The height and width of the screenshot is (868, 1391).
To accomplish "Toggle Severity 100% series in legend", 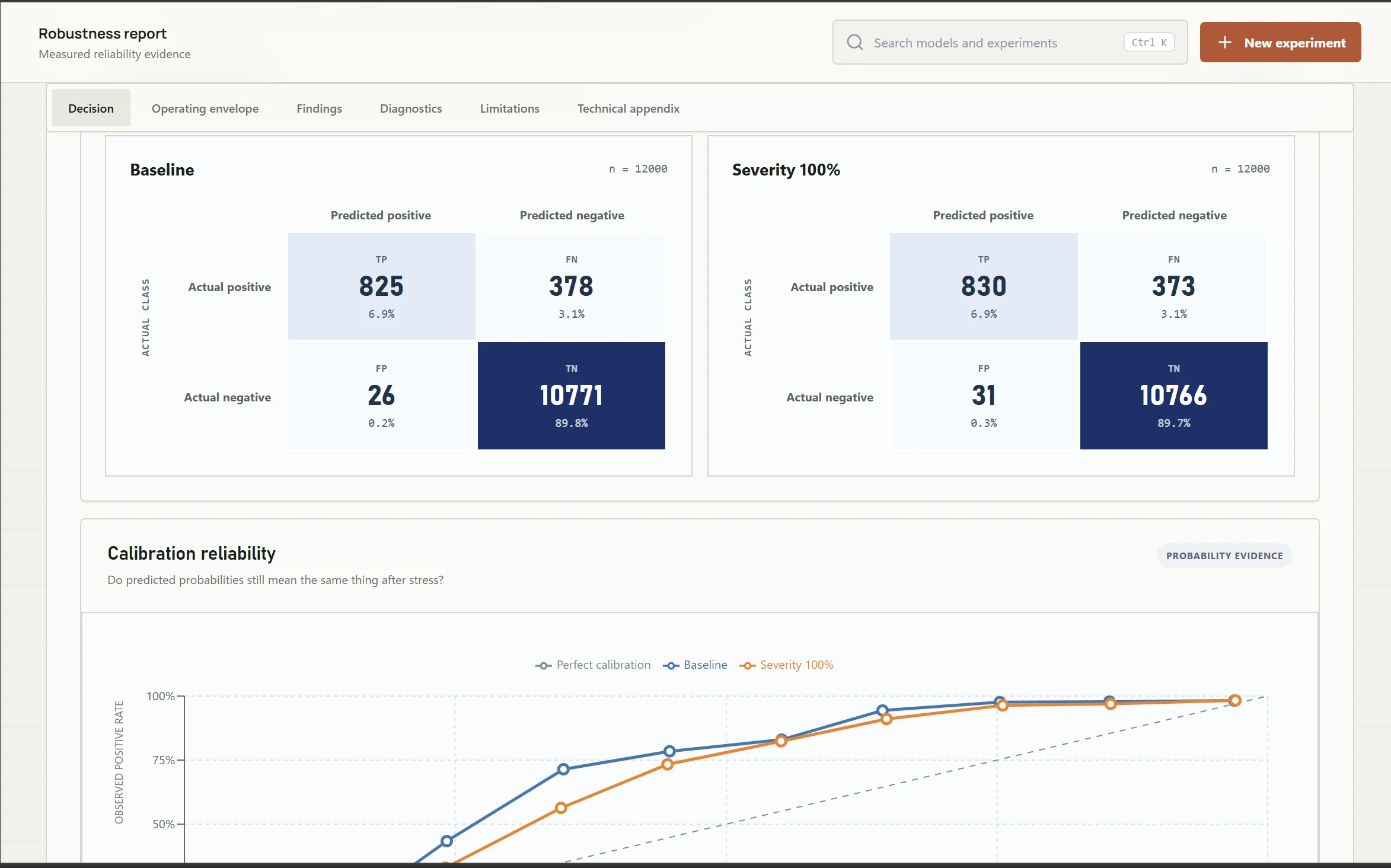I will point(786,665).
